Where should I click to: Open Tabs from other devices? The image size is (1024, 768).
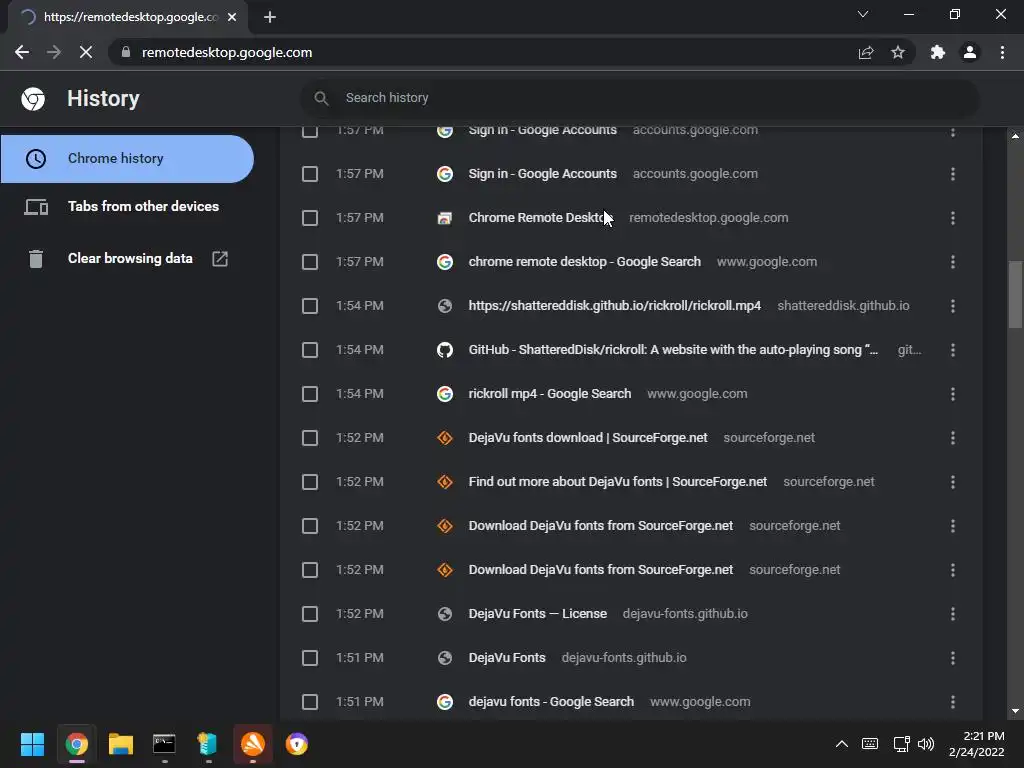[x=127, y=206]
